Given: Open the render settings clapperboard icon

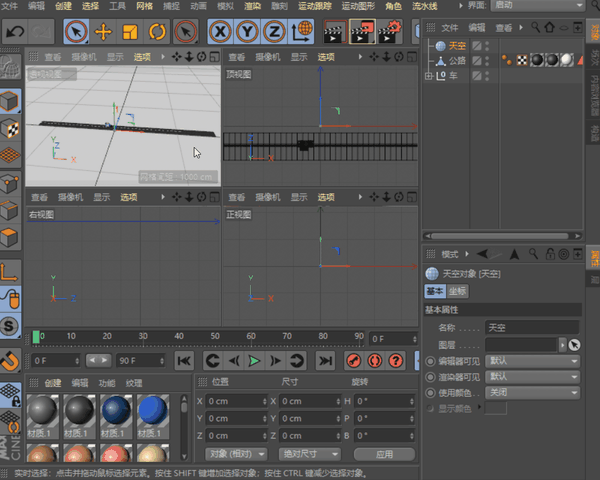Looking at the screenshot, I should [x=387, y=33].
